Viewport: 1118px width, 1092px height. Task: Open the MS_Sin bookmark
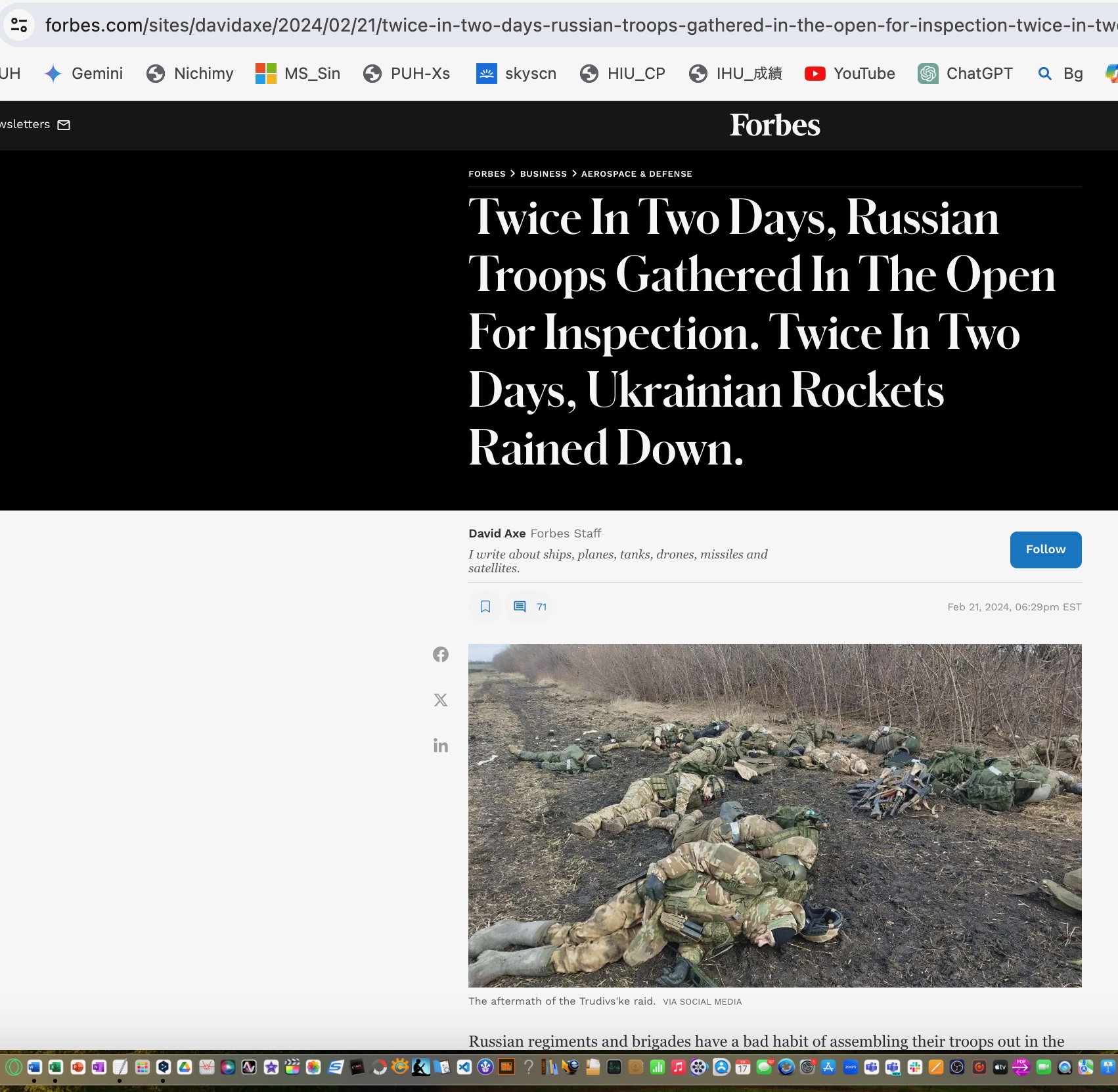tap(298, 74)
